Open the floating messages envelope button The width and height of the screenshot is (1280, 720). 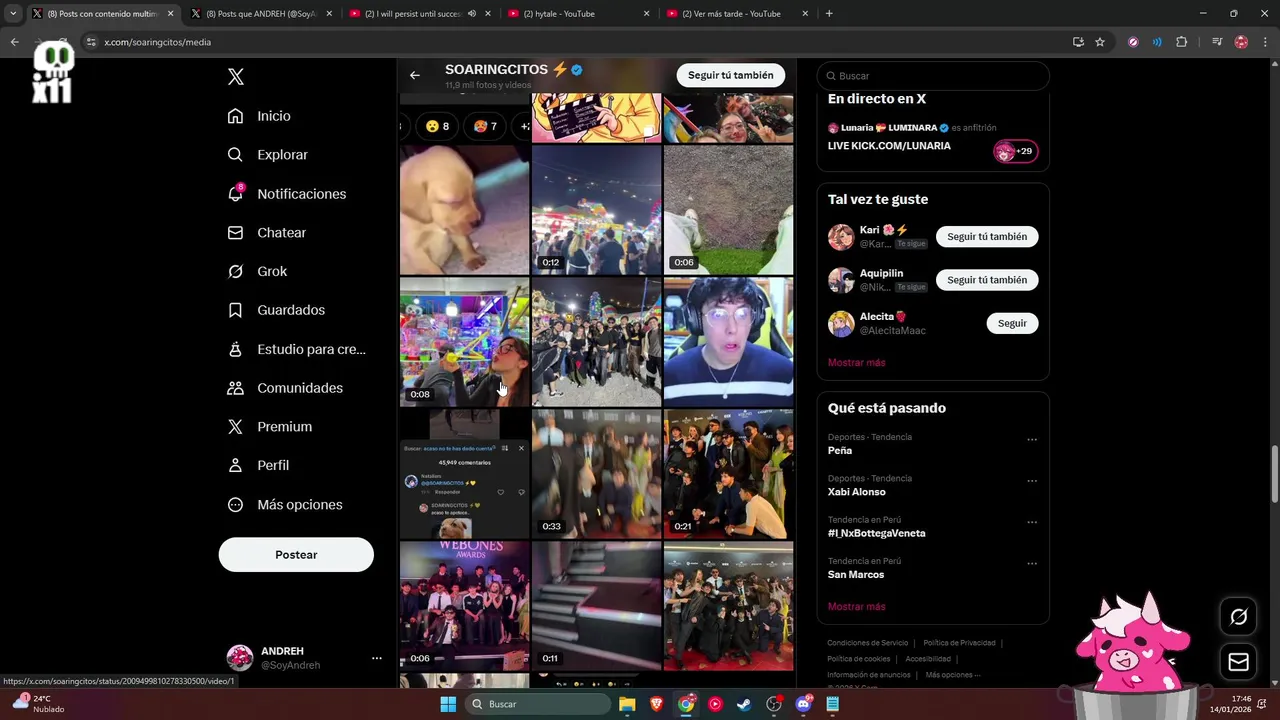[1238, 662]
